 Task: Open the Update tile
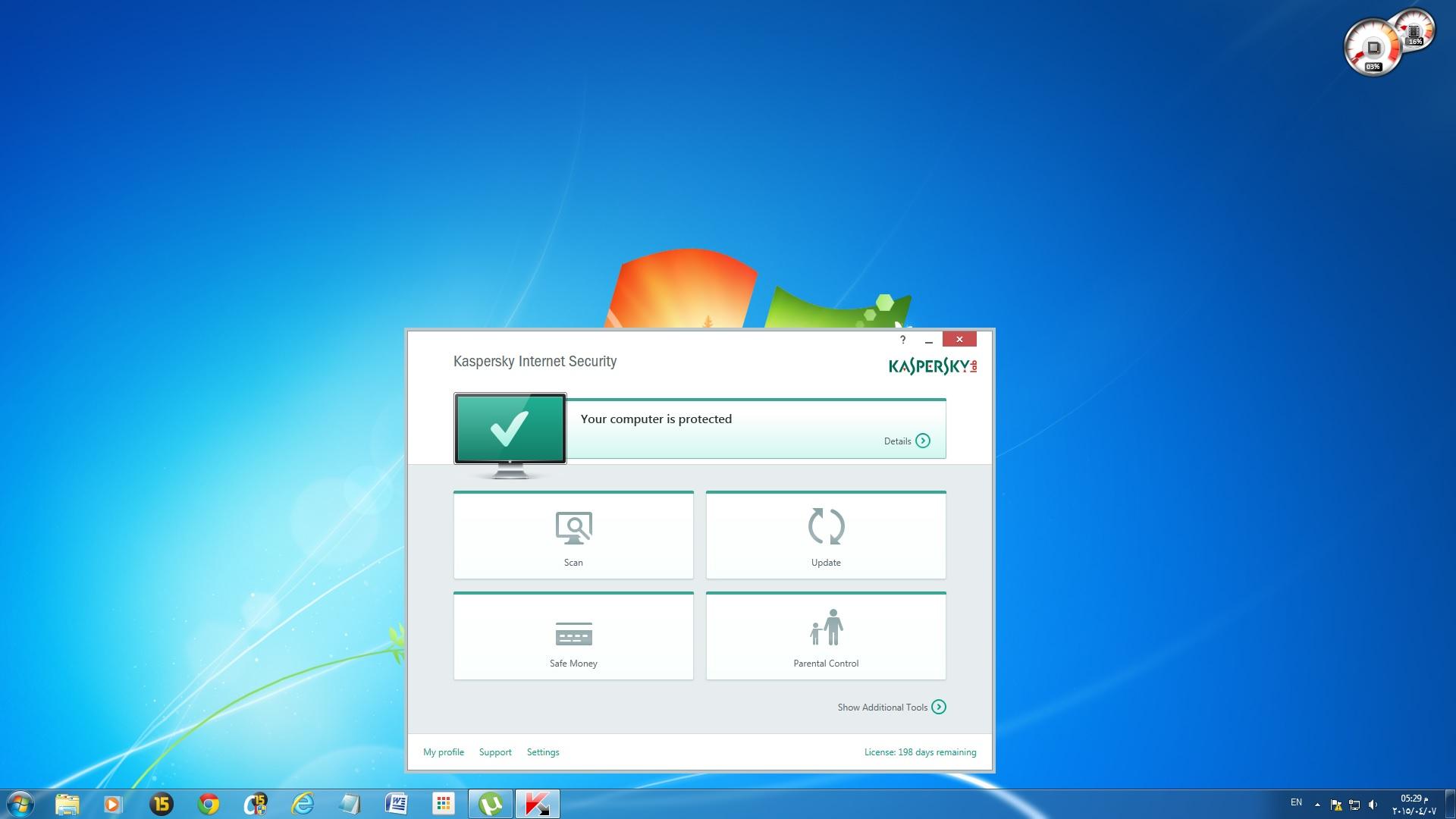(826, 535)
